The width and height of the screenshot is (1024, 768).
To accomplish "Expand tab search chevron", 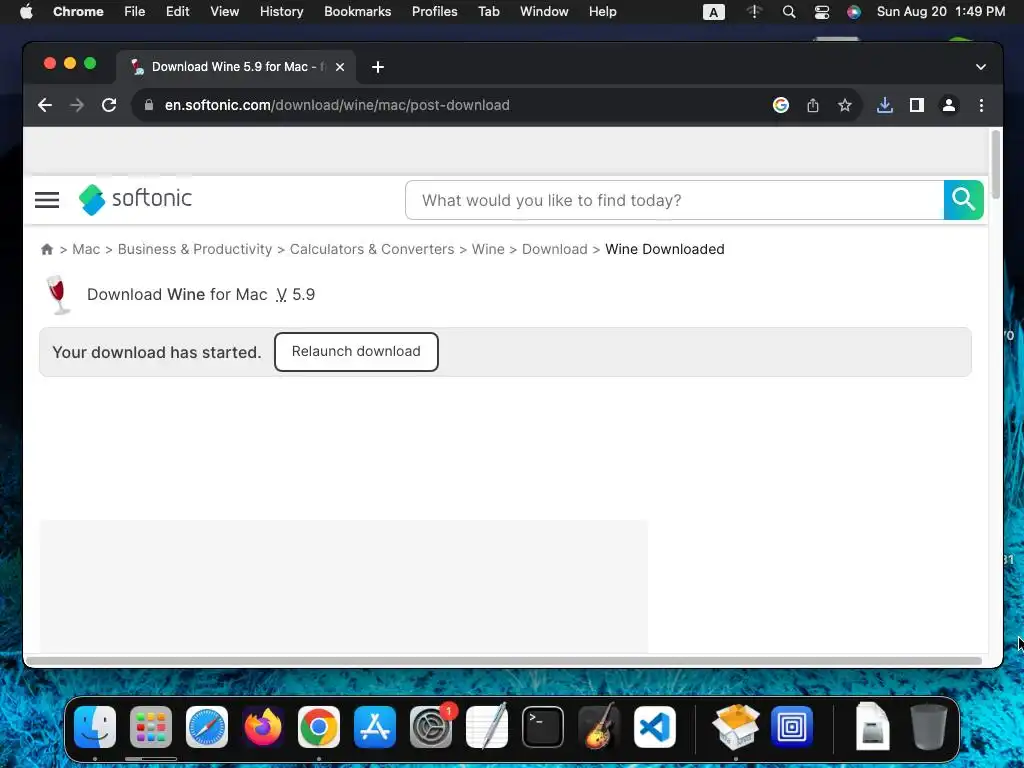I will pyautogui.click(x=980, y=67).
